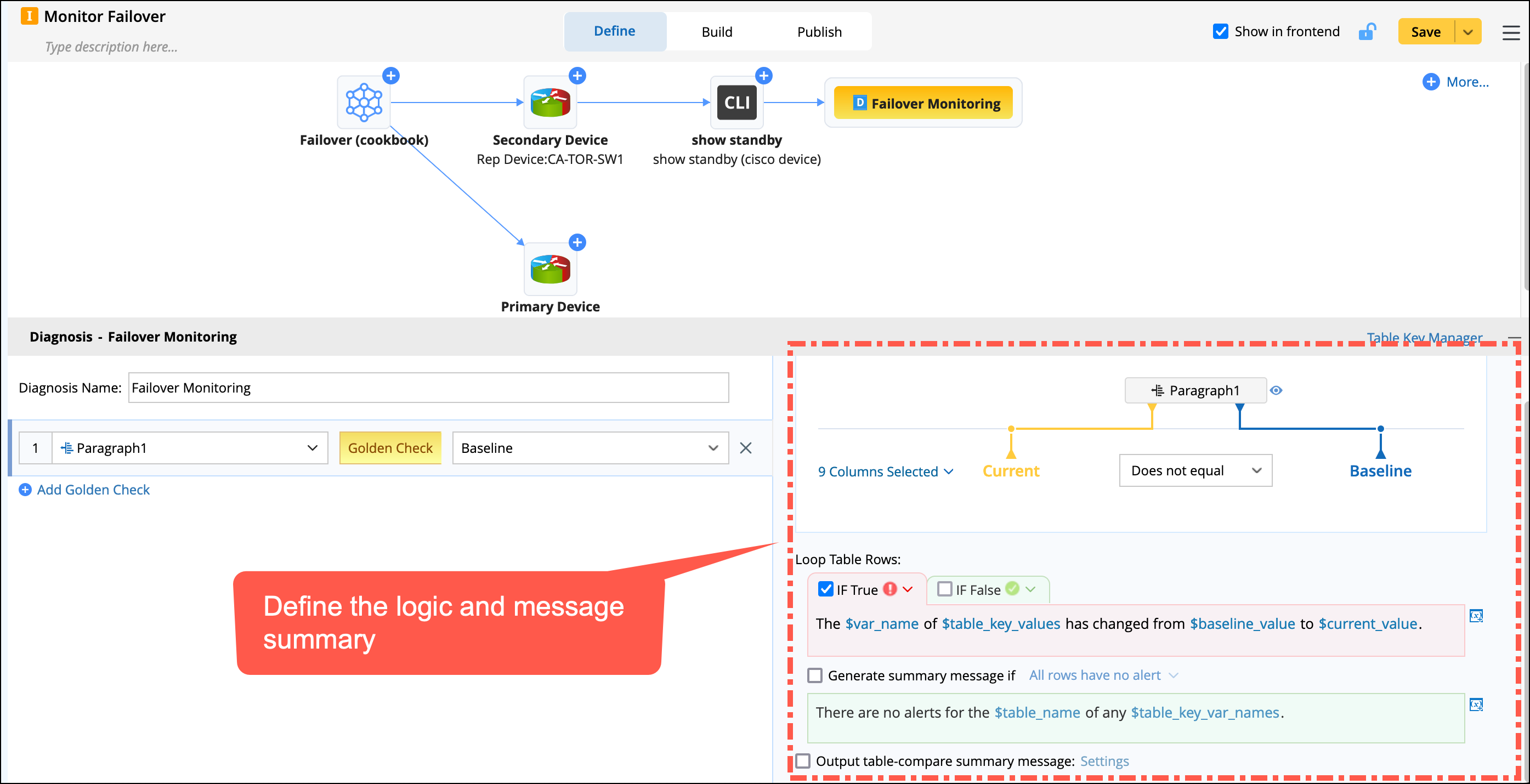
Task: Click the unlock padlock icon
Action: pyautogui.click(x=1367, y=31)
